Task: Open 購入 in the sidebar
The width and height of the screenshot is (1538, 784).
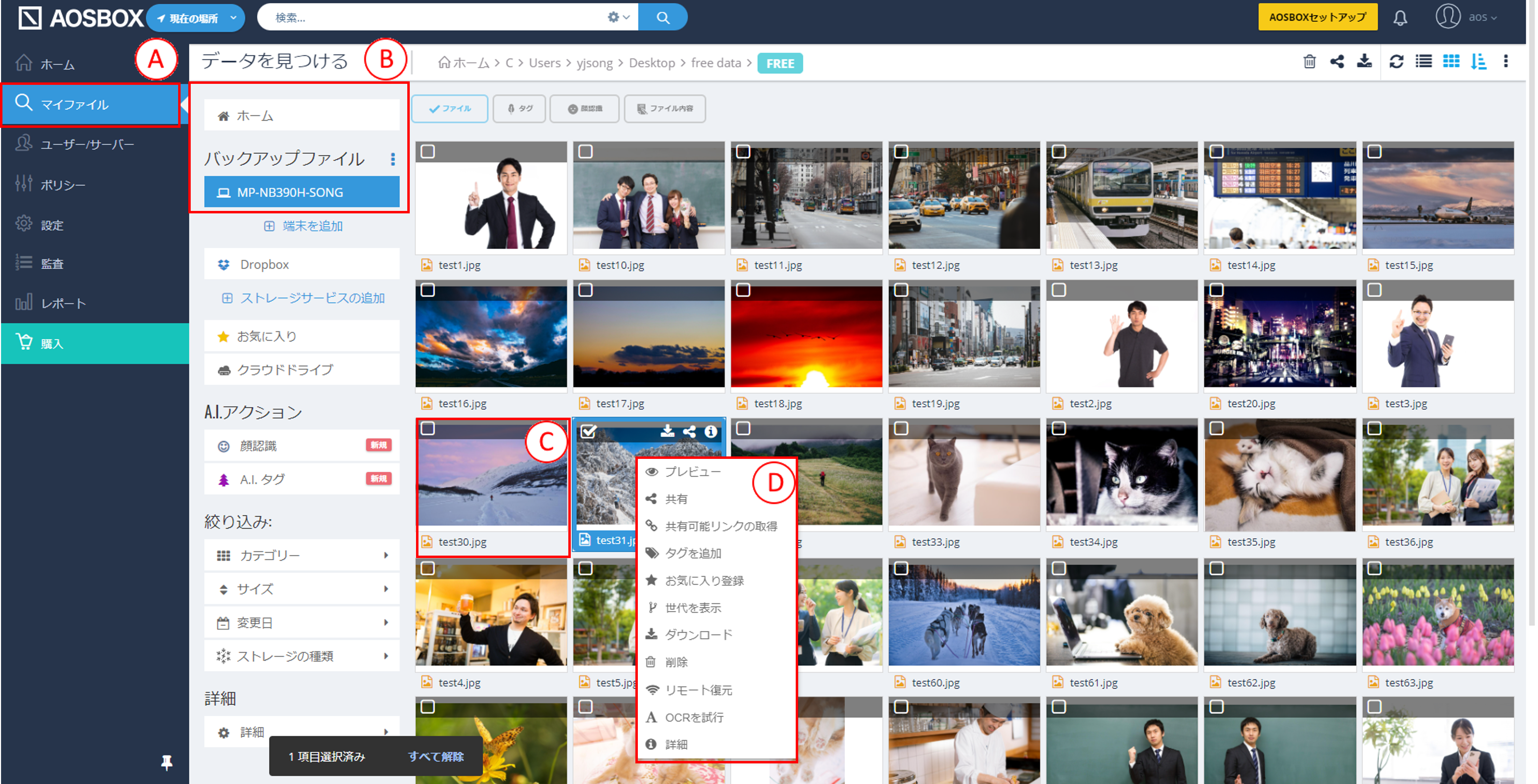Action: pyautogui.click(x=94, y=343)
